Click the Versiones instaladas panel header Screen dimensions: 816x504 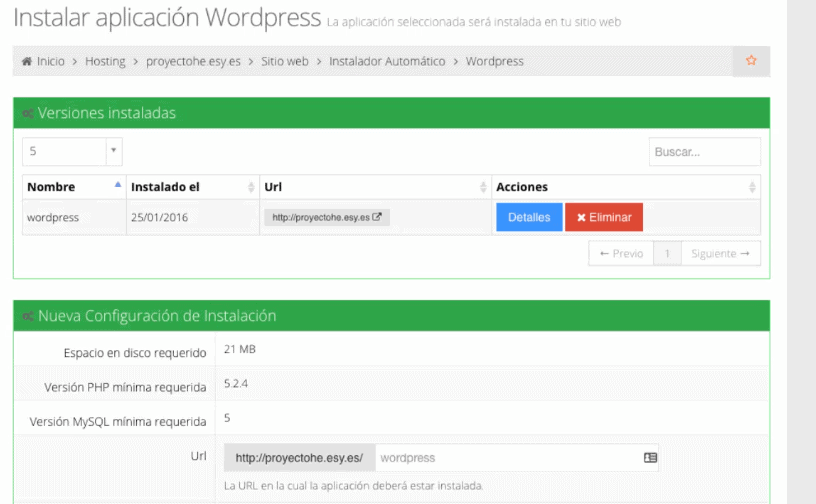point(391,113)
